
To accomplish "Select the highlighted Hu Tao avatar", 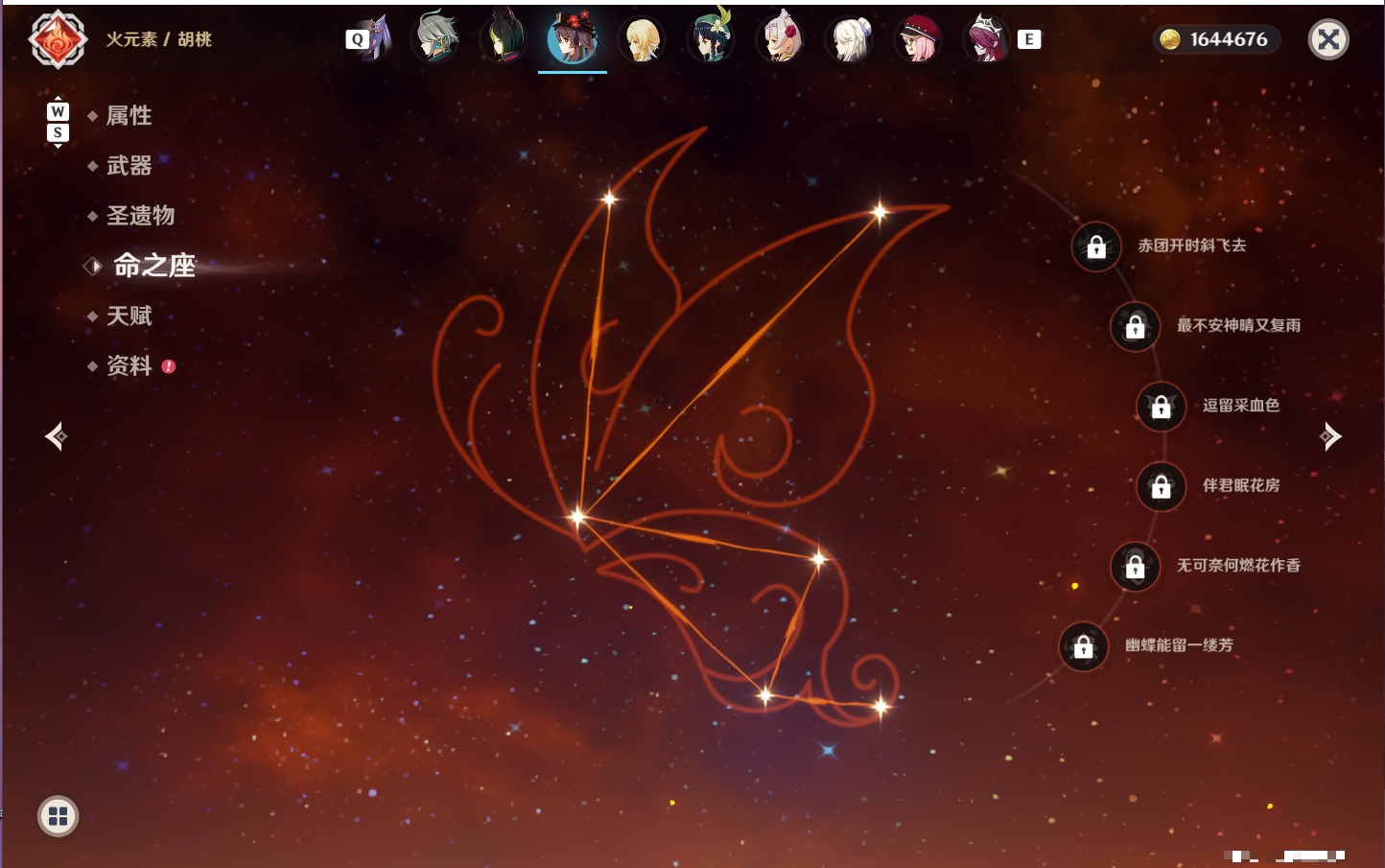I will (x=573, y=39).
